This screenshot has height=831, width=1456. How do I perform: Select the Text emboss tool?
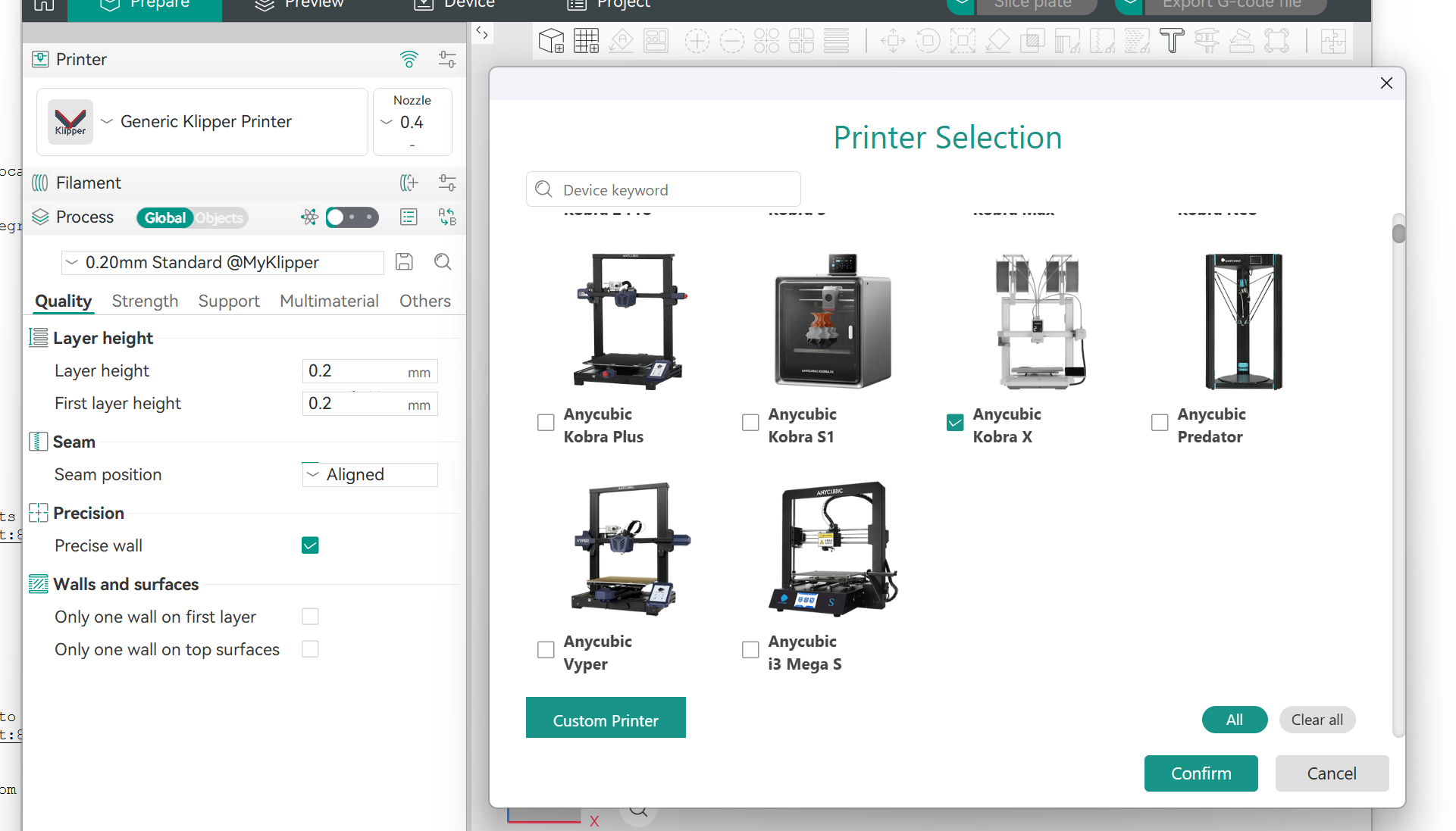(x=1172, y=40)
